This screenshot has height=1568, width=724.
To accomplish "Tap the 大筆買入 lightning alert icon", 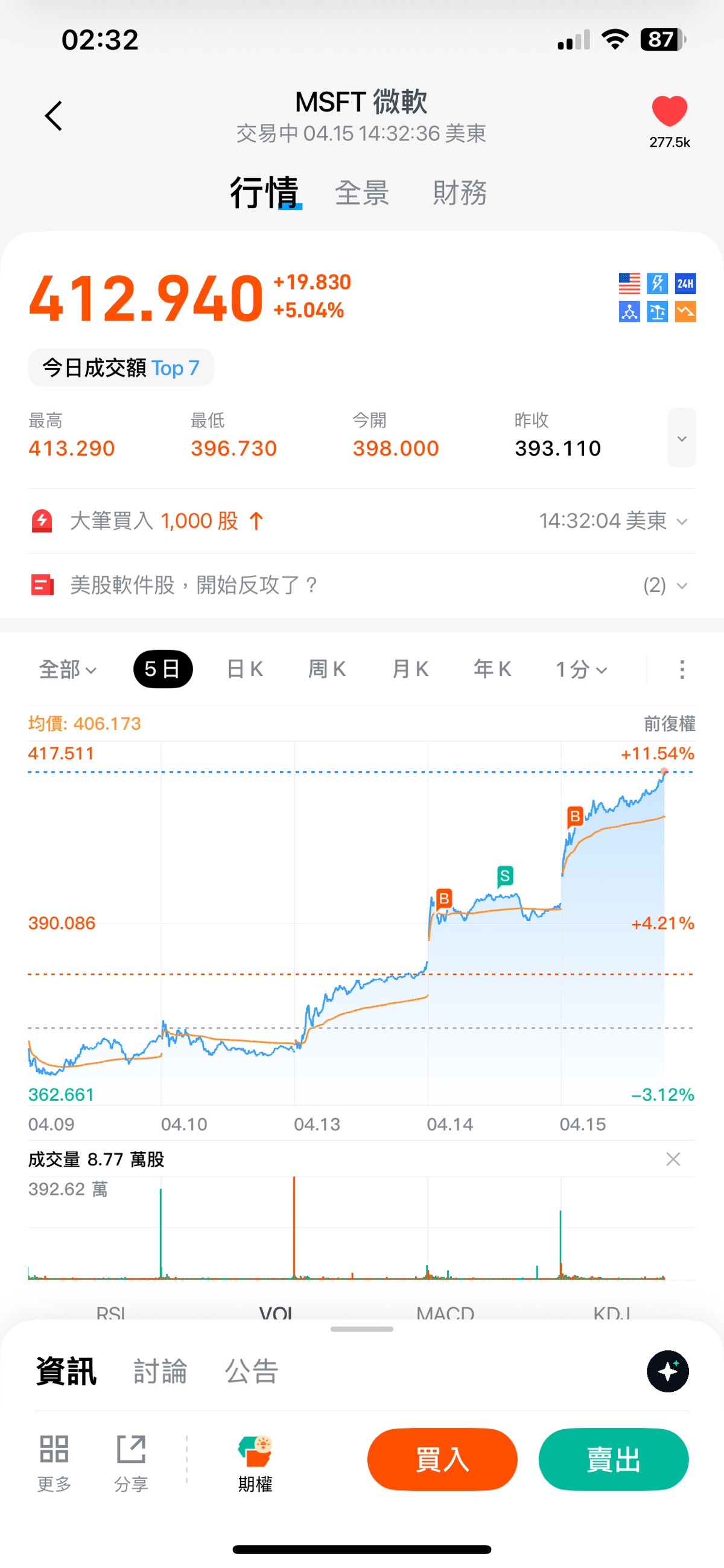I will click(x=42, y=521).
